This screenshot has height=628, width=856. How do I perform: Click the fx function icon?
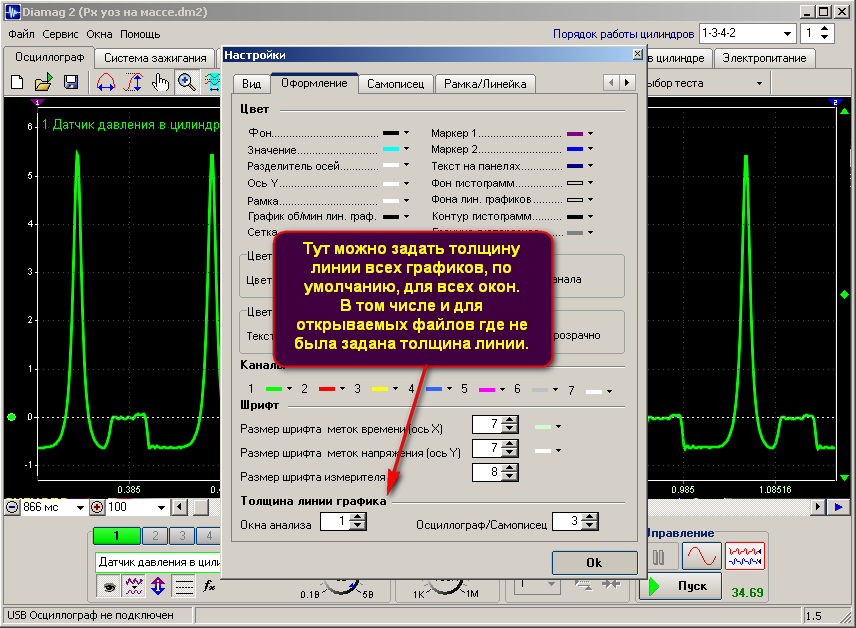209,587
